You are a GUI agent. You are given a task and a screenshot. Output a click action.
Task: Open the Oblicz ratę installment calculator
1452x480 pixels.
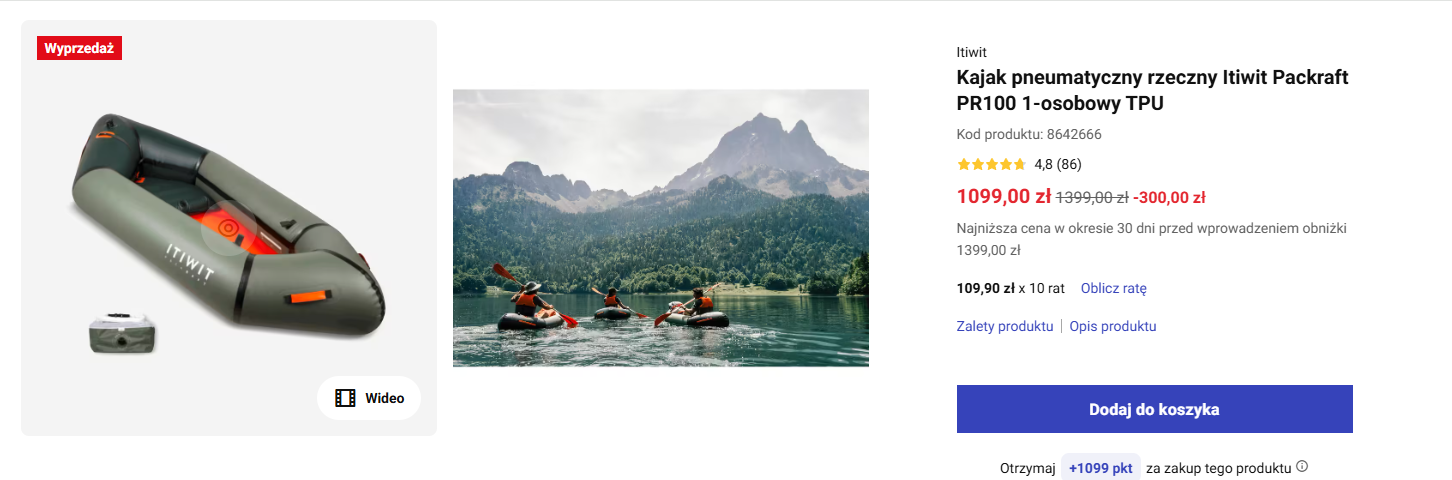1113,288
